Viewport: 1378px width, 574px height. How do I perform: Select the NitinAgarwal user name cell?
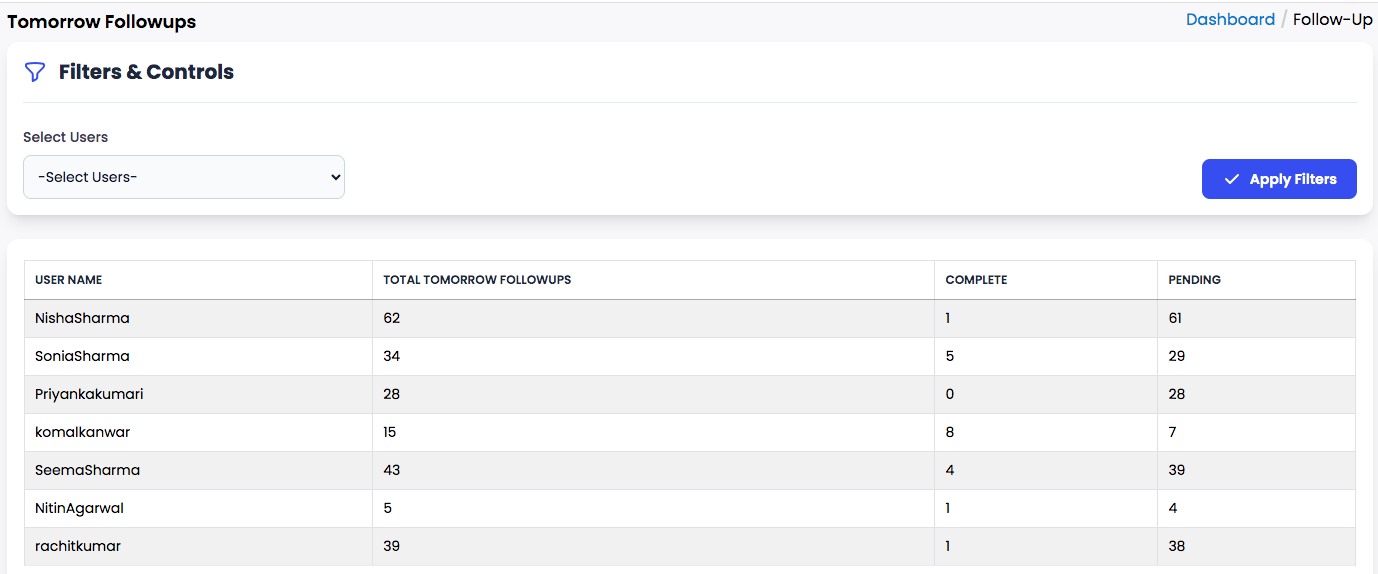tap(79, 508)
